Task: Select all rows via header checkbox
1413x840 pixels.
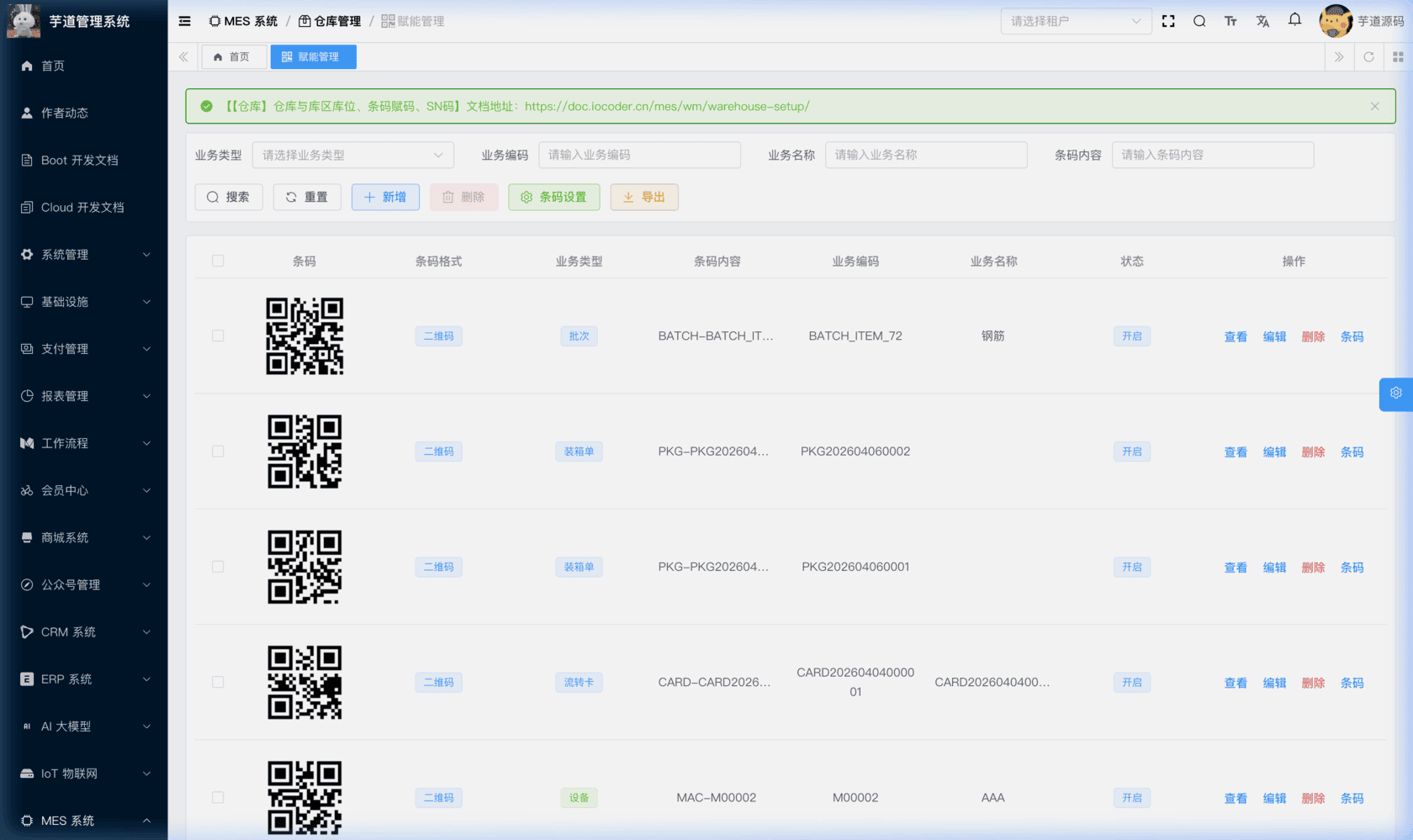Action: (x=218, y=261)
